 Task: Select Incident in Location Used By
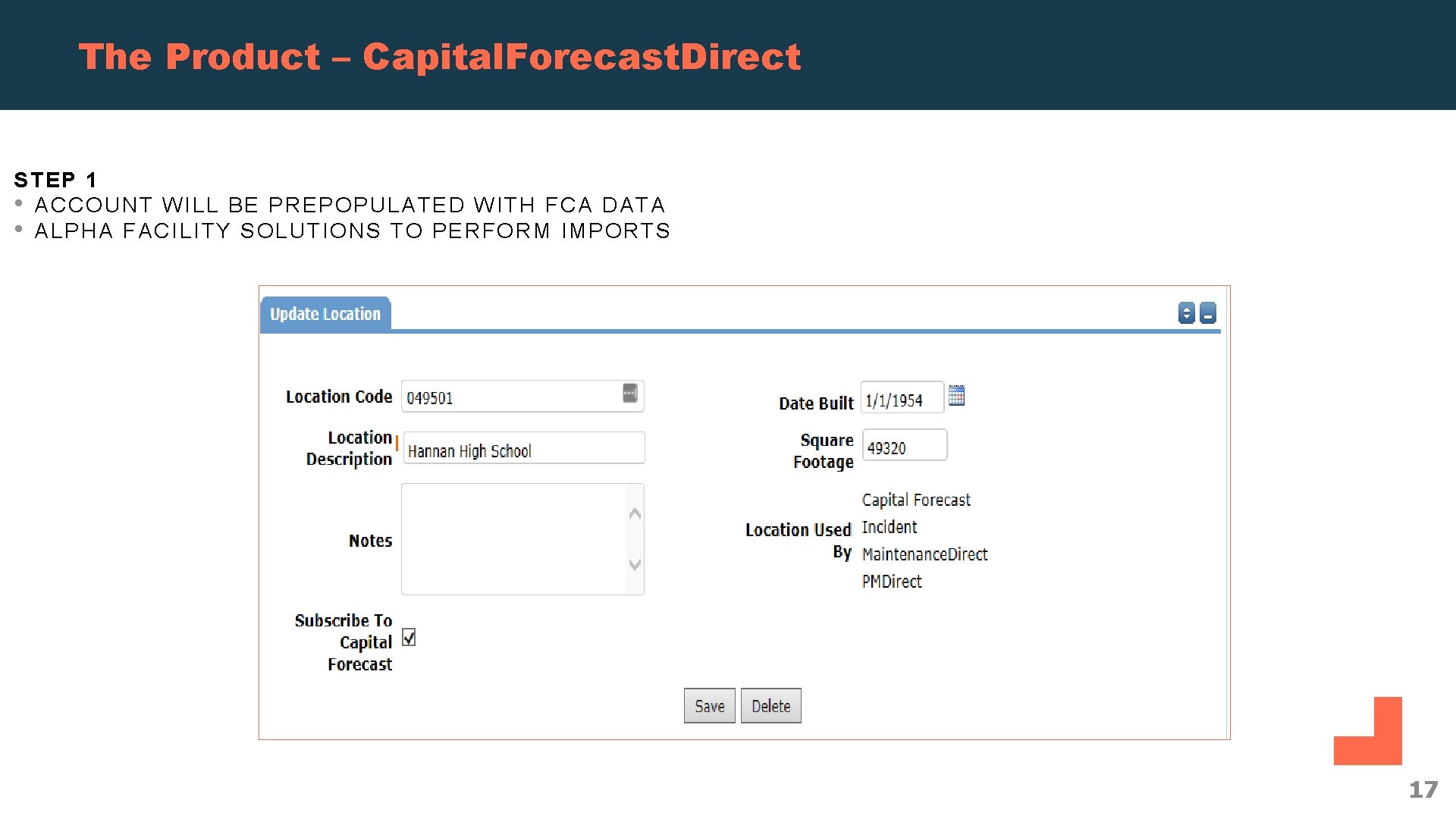[x=889, y=527]
